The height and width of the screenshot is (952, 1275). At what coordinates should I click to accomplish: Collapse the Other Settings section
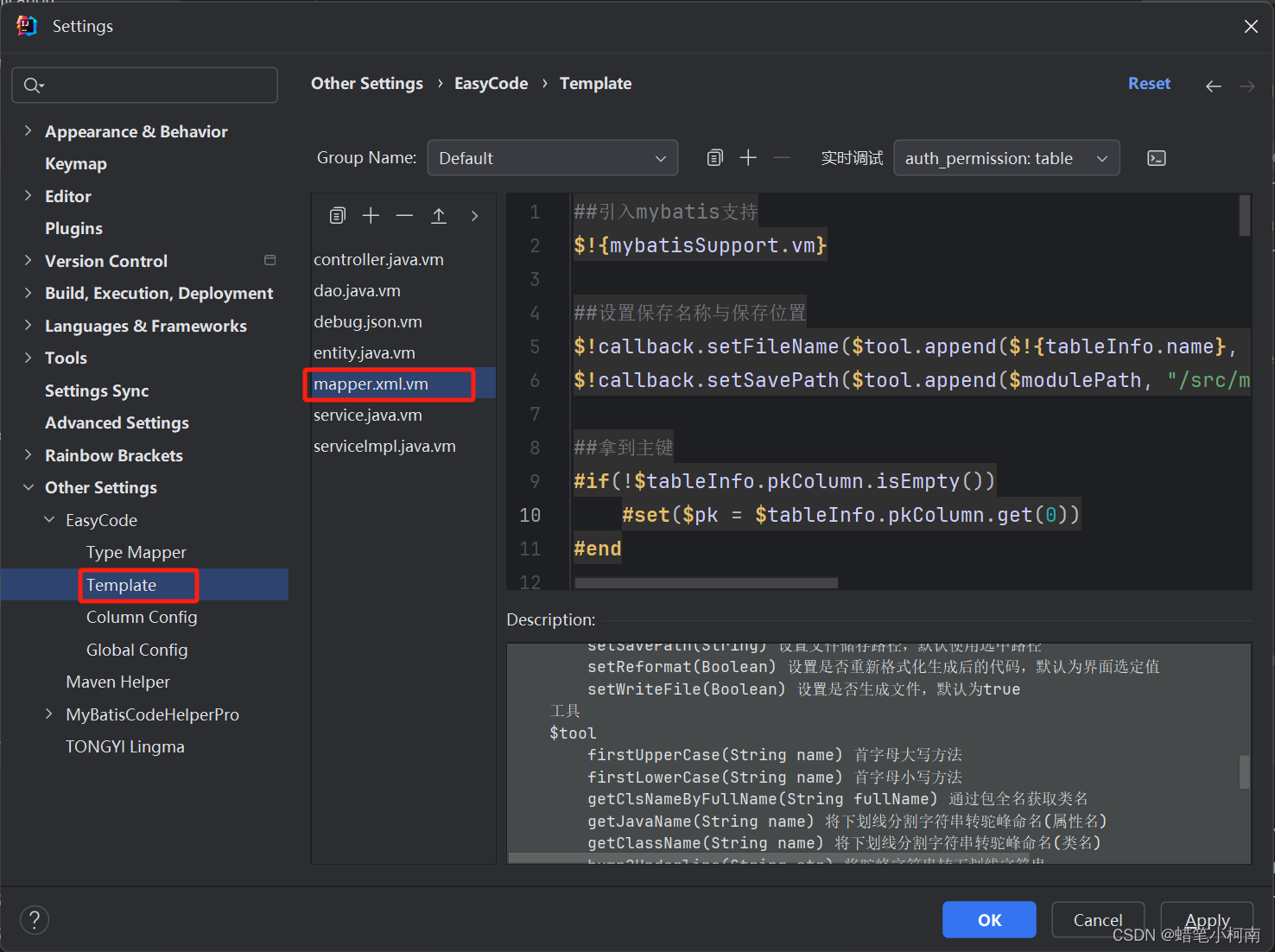point(28,487)
